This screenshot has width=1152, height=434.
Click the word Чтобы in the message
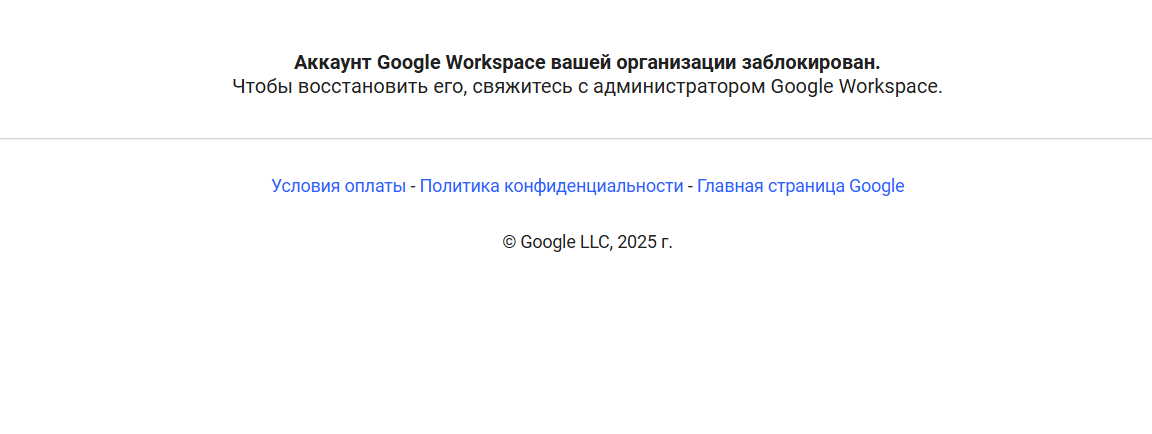[260, 86]
